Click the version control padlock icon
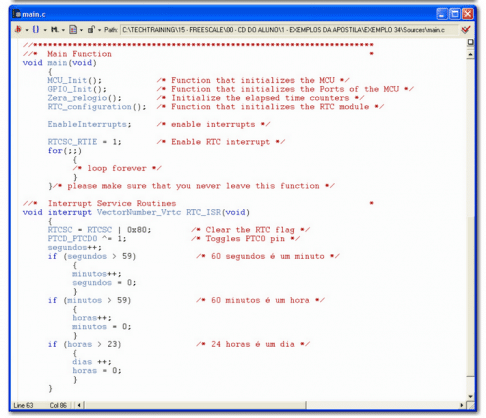The width and height of the screenshot is (486, 418). (x=91, y=30)
